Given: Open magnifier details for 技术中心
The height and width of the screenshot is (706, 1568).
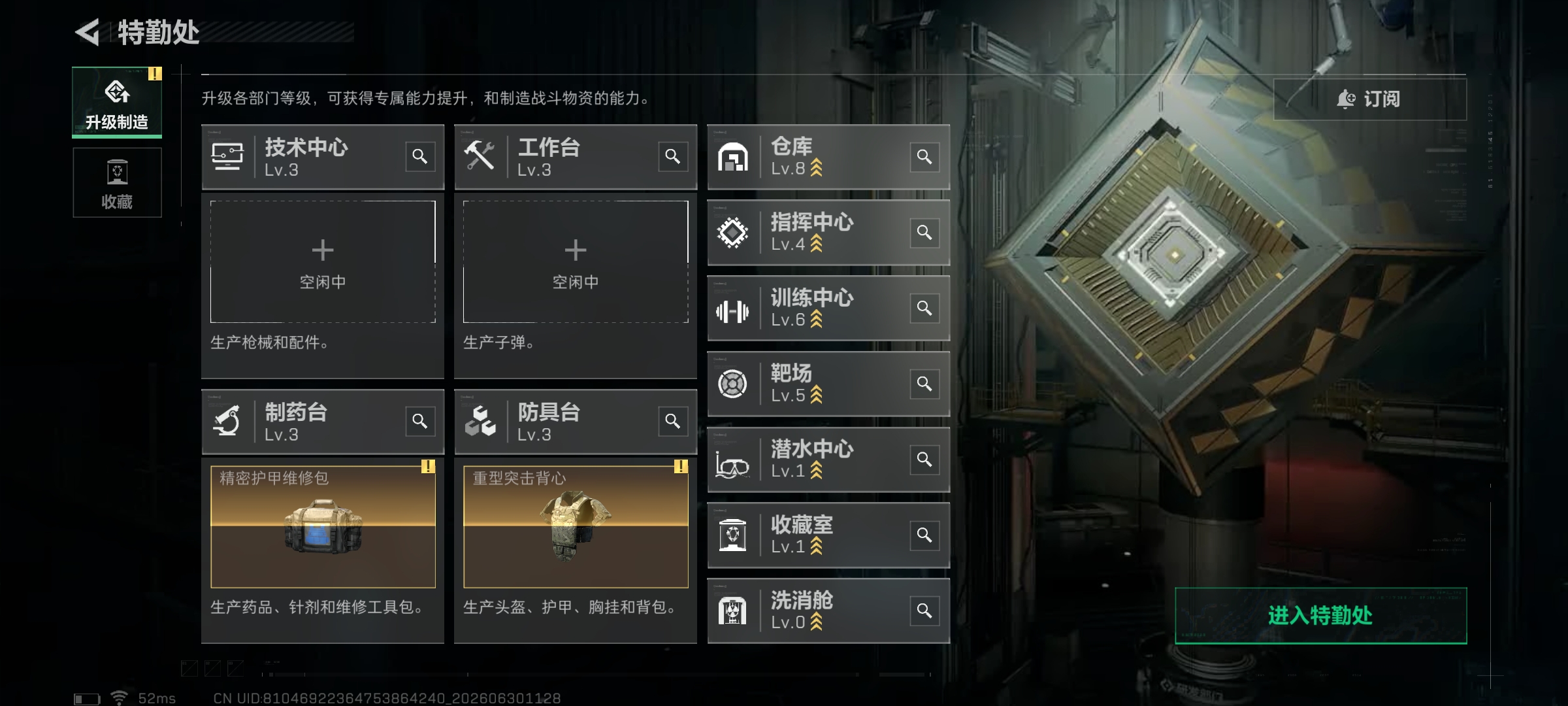Looking at the screenshot, I should [420, 157].
